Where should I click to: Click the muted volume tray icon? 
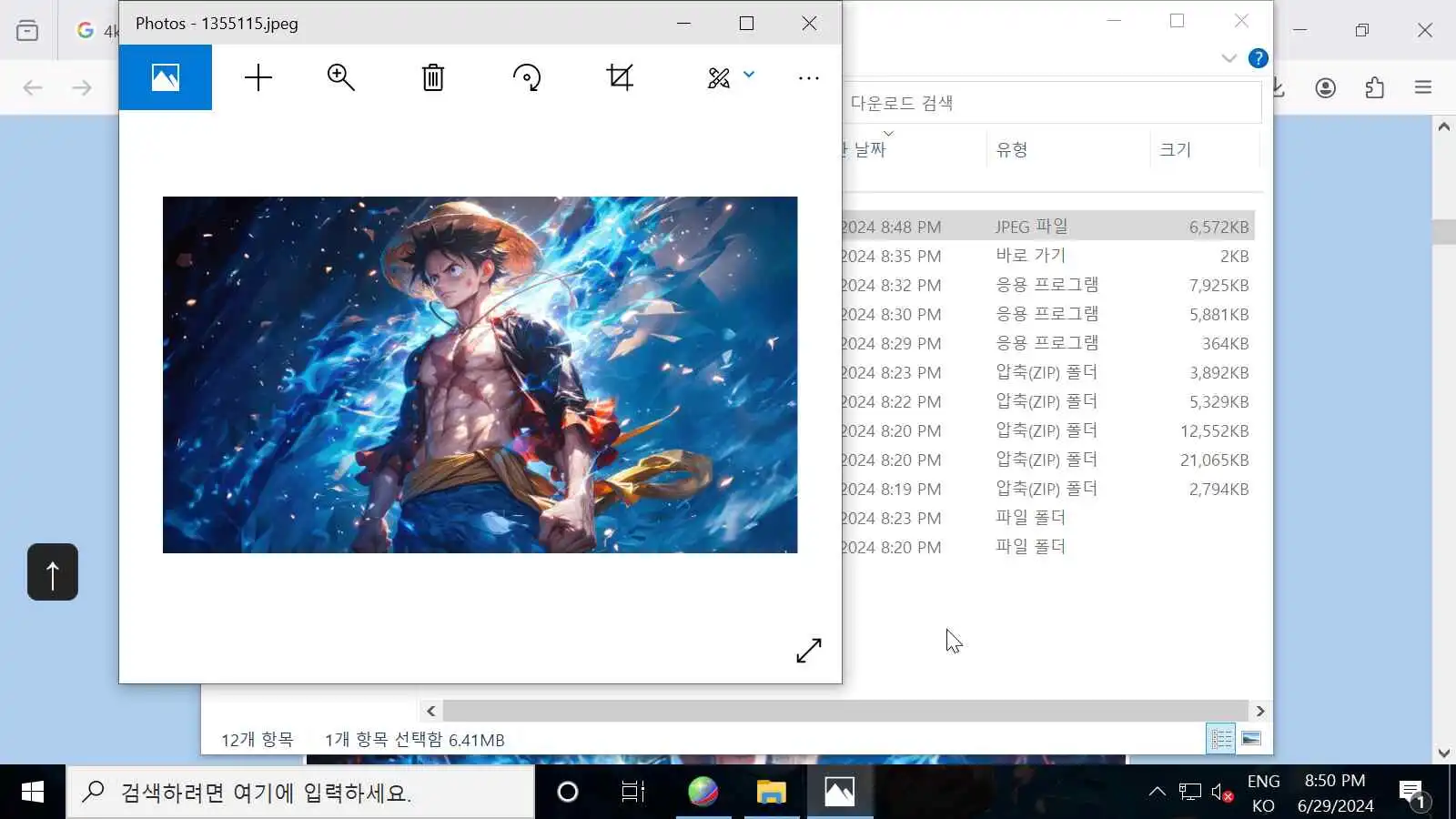point(1222,793)
